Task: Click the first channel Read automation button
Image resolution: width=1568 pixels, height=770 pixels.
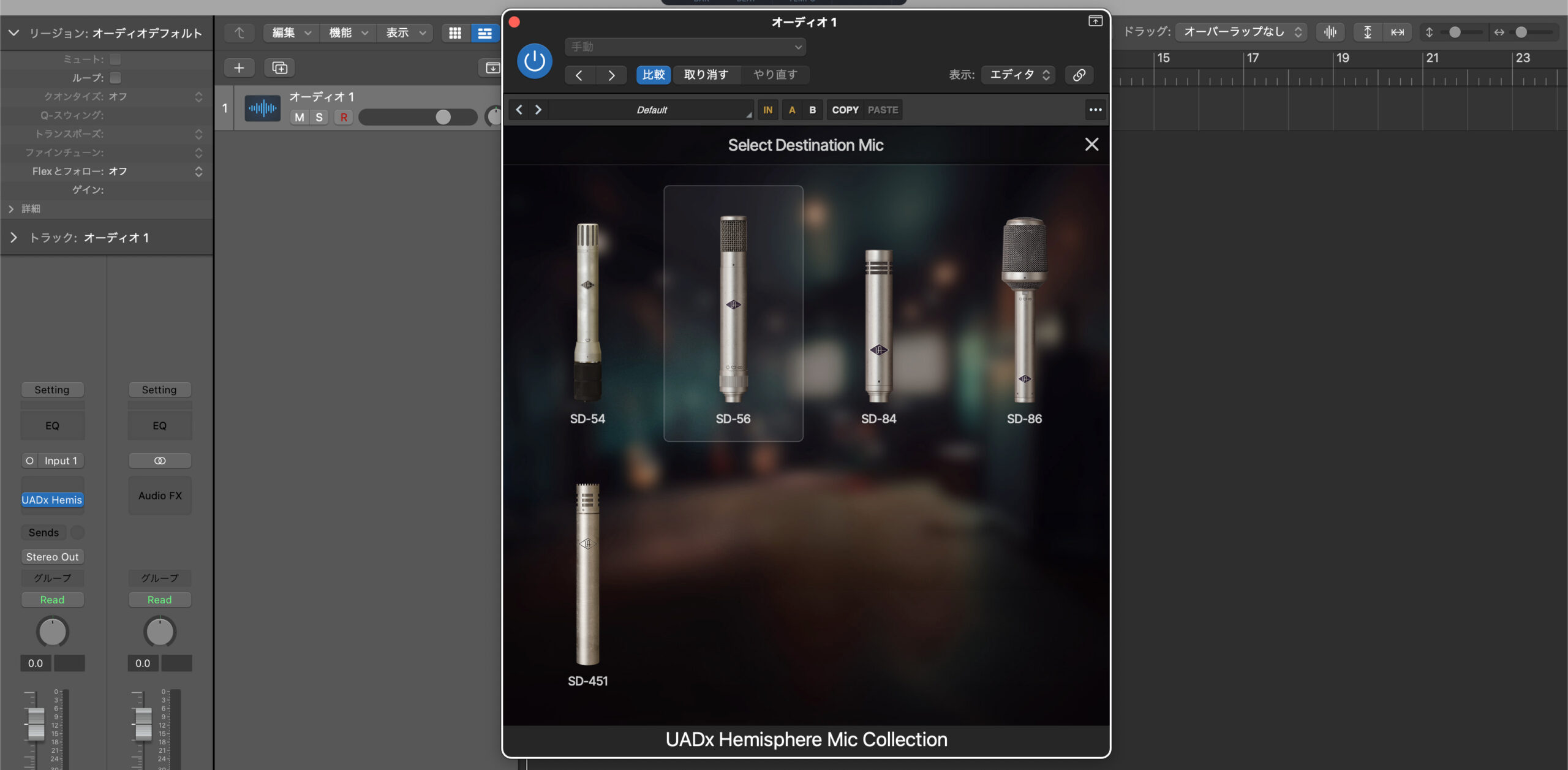Action: pyautogui.click(x=52, y=600)
